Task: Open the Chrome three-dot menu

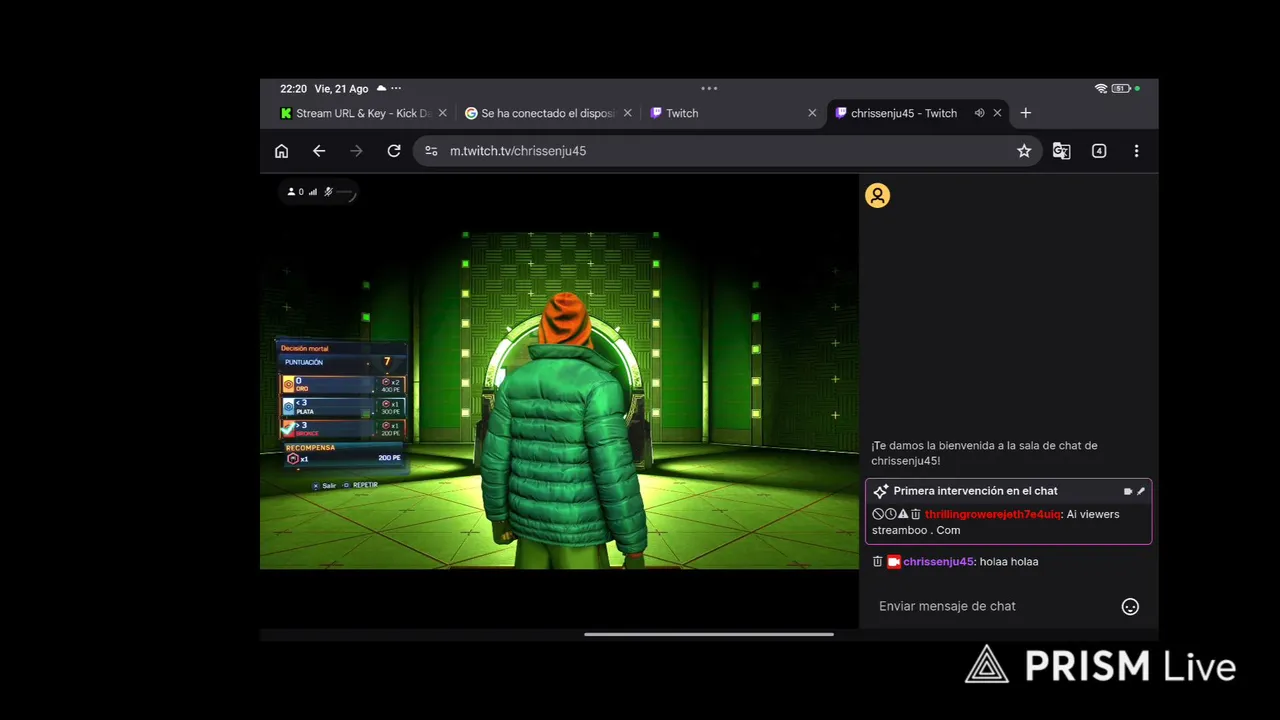Action: click(1136, 151)
